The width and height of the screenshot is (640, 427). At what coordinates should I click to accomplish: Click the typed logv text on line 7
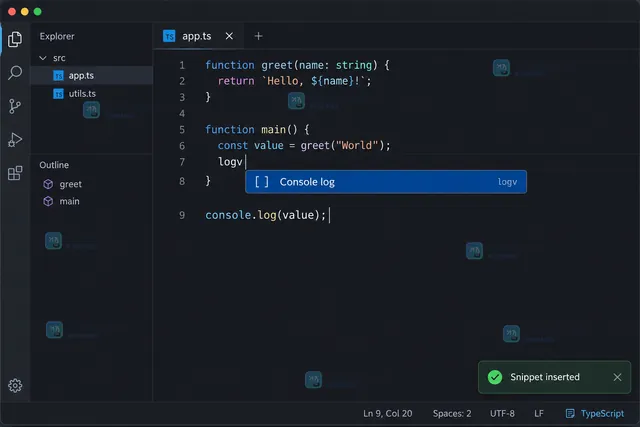click(230, 162)
